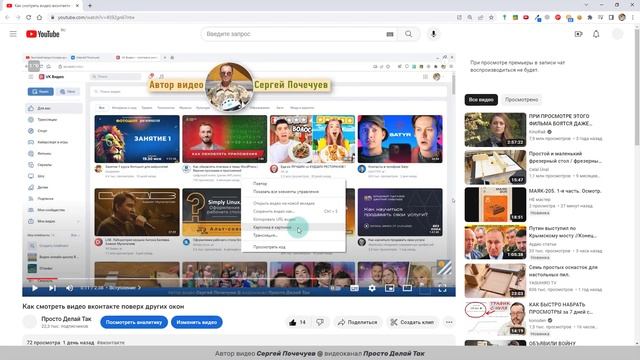The height and width of the screenshot is (360, 640).
Task: Open thumbnail of "МАЯК-205. 1-я часть" video
Action: pos(495,204)
